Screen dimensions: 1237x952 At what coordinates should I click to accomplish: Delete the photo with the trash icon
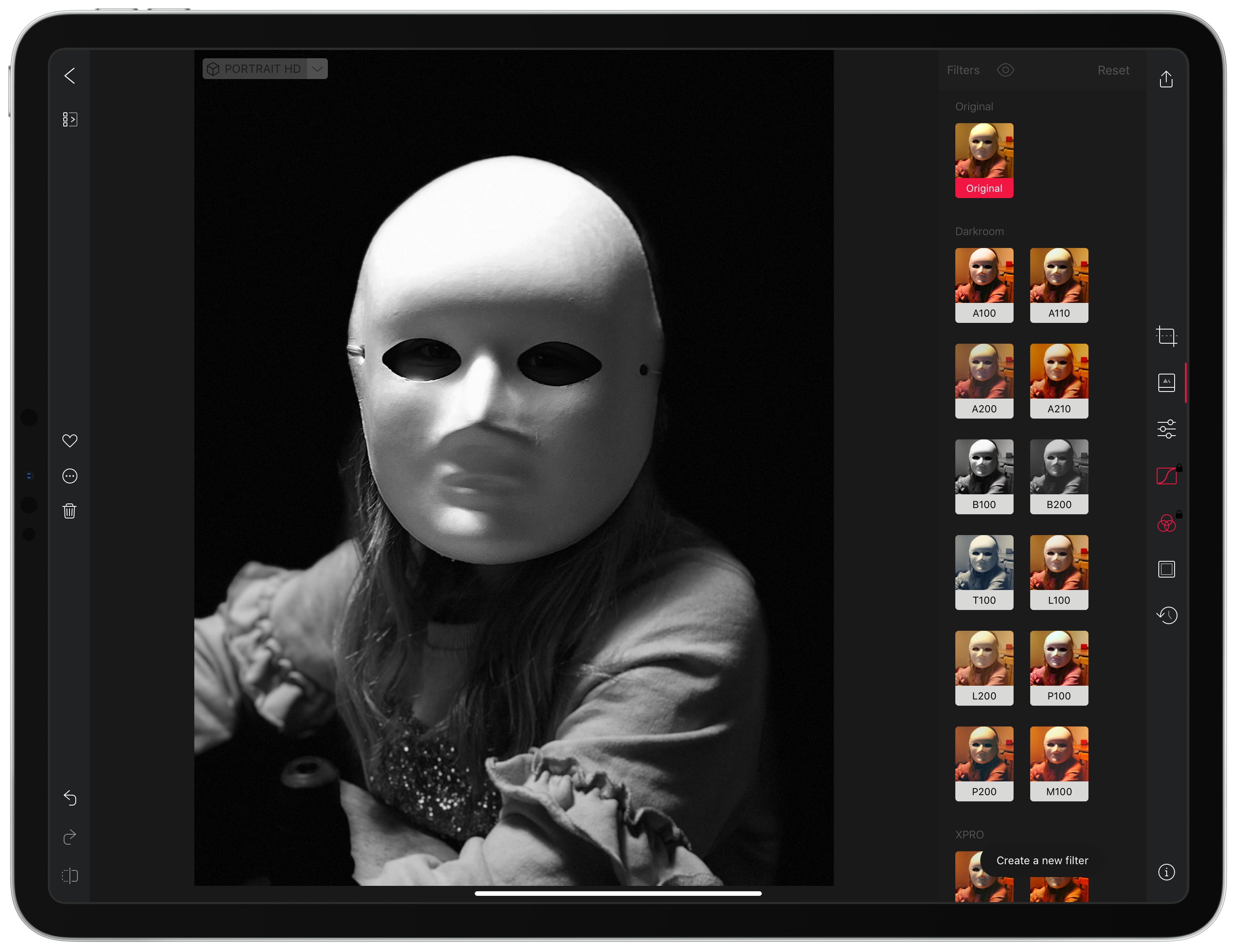click(x=69, y=511)
